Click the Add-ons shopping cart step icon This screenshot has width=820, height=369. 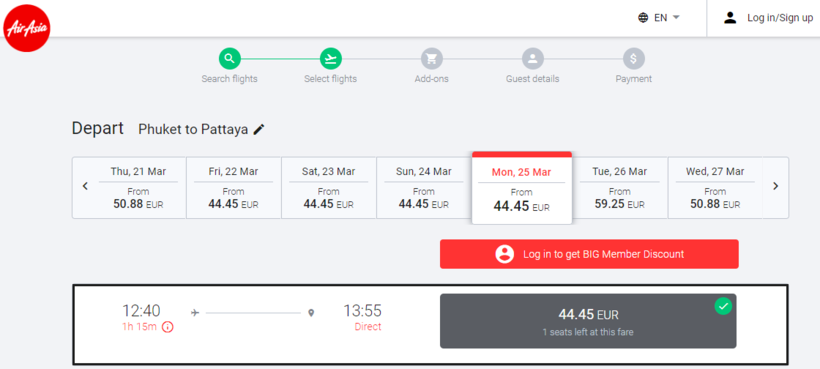click(431, 59)
